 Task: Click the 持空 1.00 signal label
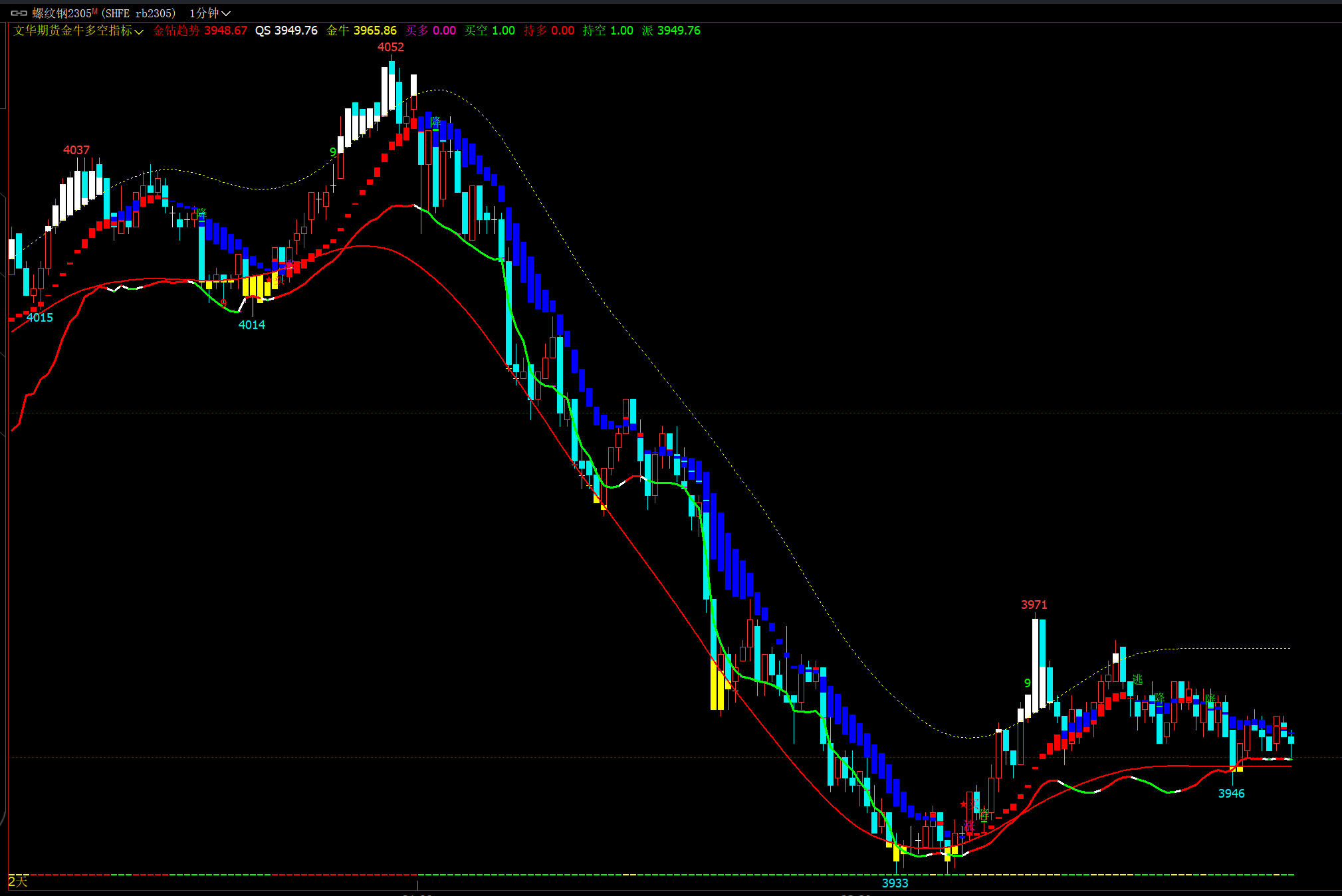pyautogui.click(x=608, y=31)
